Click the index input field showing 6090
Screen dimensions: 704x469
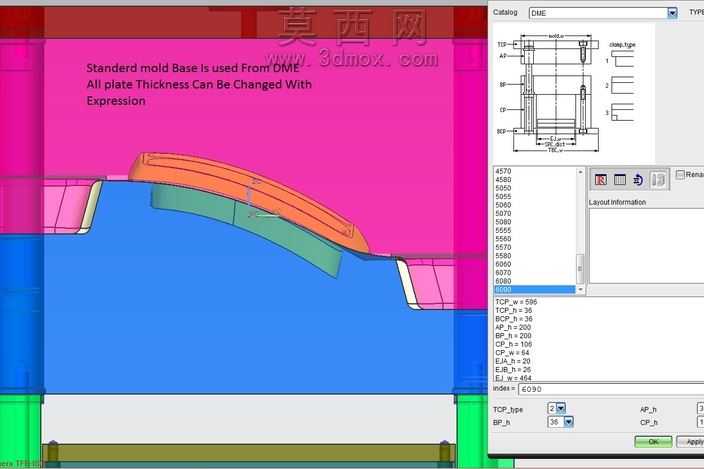(x=611, y=389)
